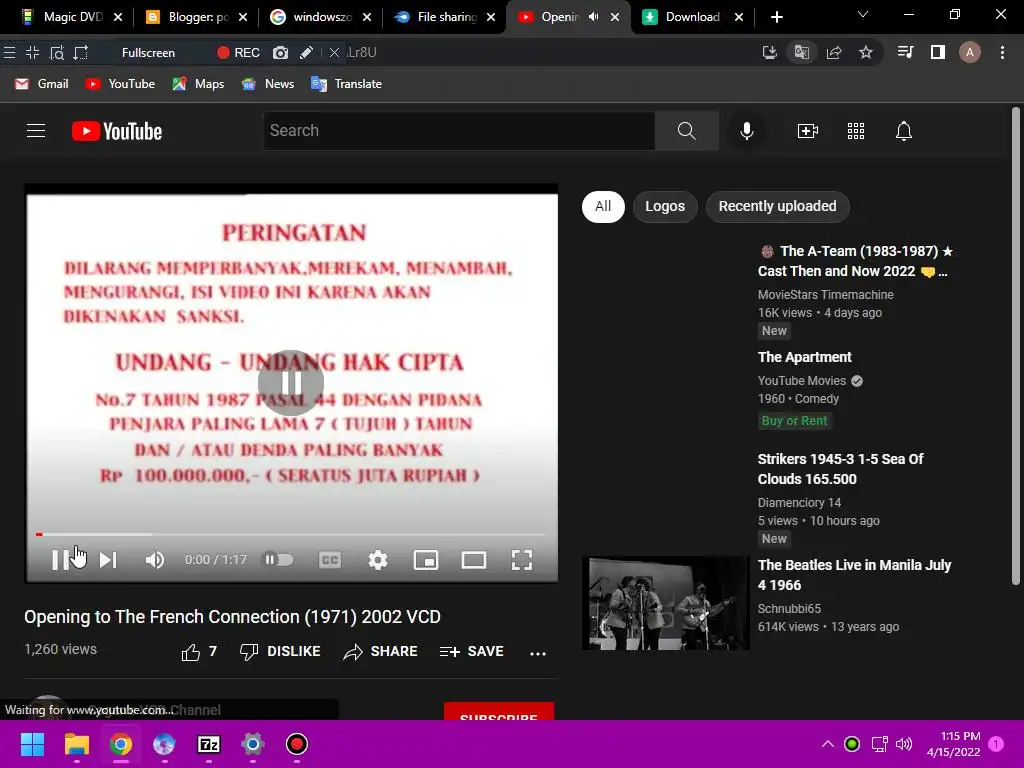Click the DISLIKE button
The width and height of the screenshot is (1024, 768).
(x=280, y=652)
